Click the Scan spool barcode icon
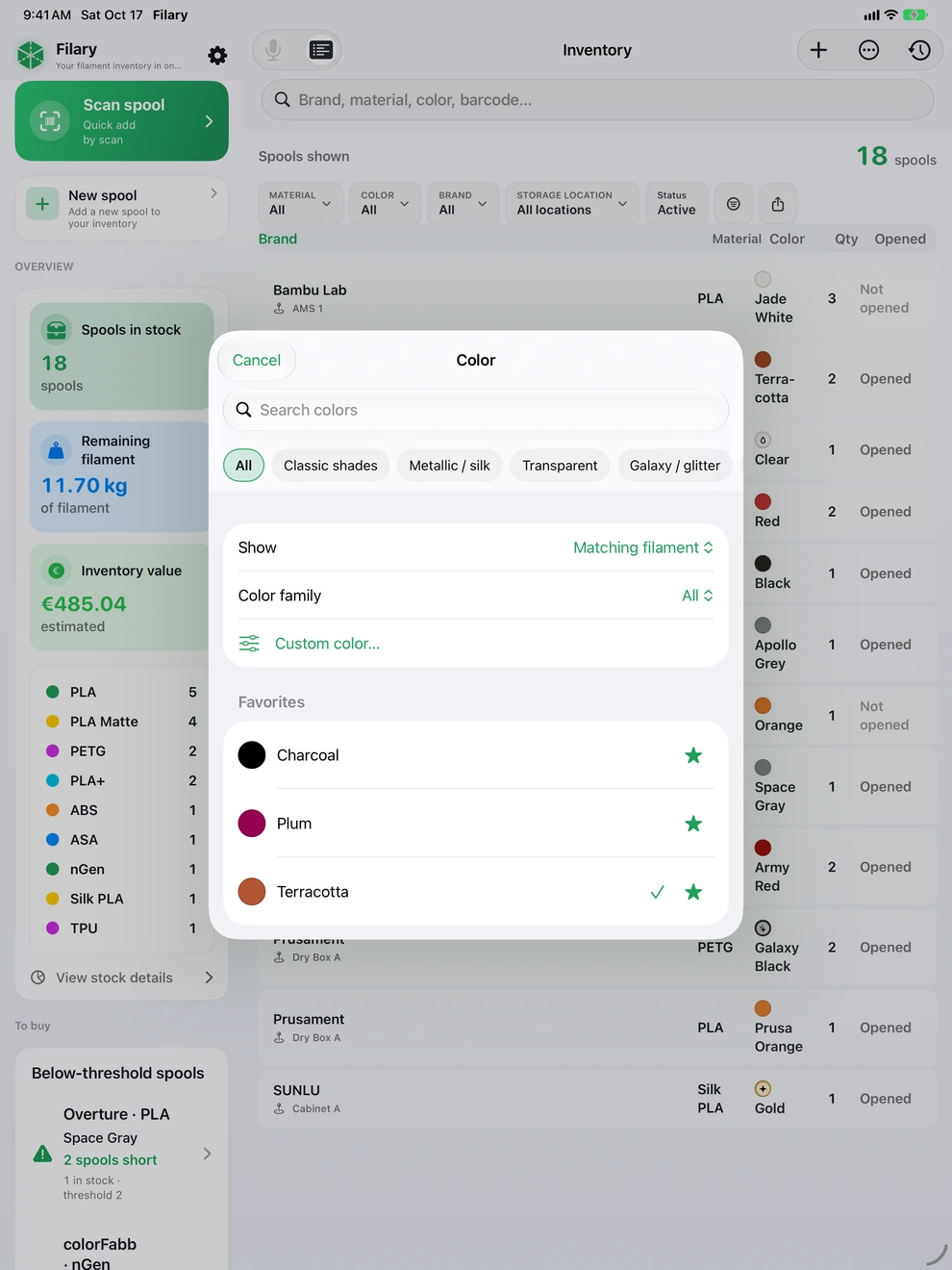The width and height of the screenshot is (952, 1270). point(50,121)
